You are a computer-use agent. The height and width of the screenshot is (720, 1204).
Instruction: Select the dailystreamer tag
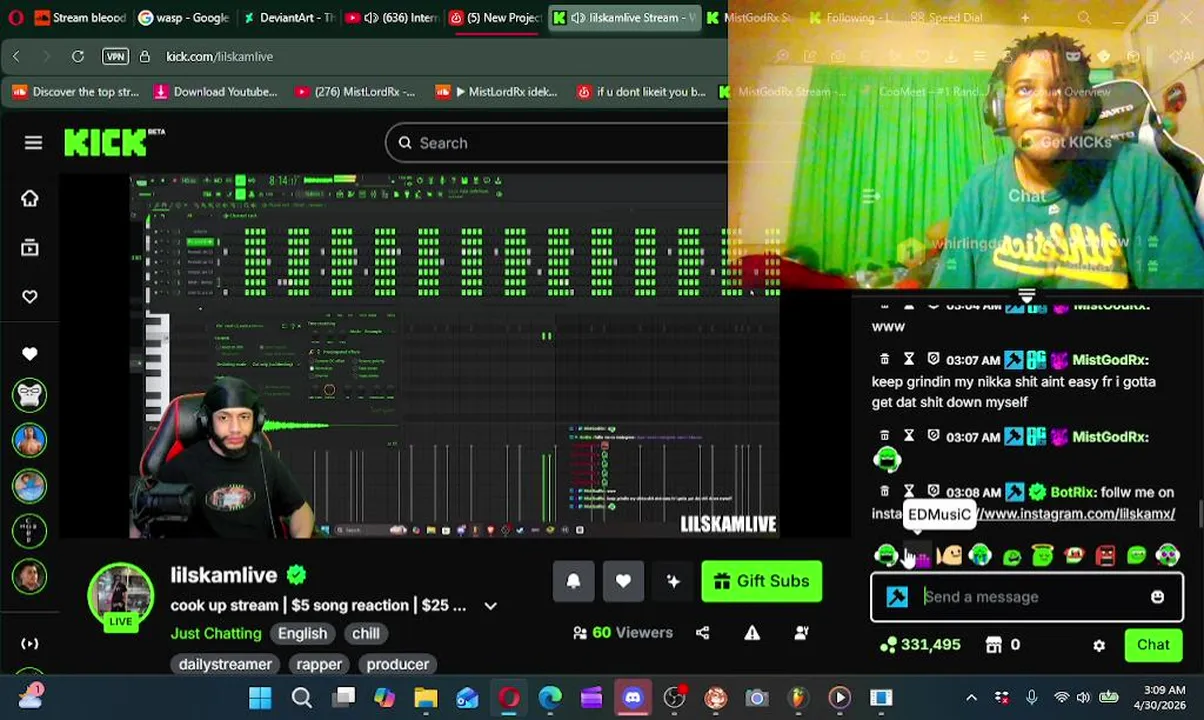click(225, 664)
